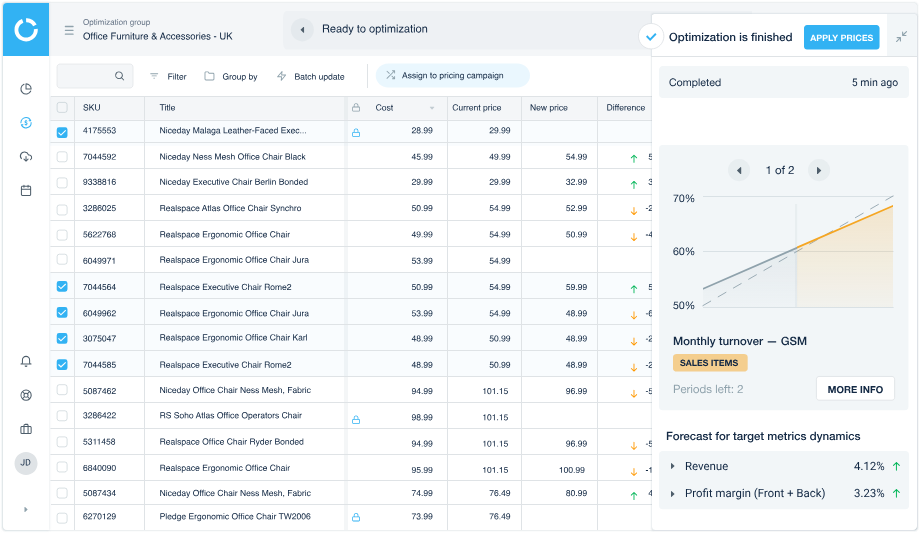Go to next chart with right arrow
The width and height of the screenshot is (920, 533).
tap(818, 171)
